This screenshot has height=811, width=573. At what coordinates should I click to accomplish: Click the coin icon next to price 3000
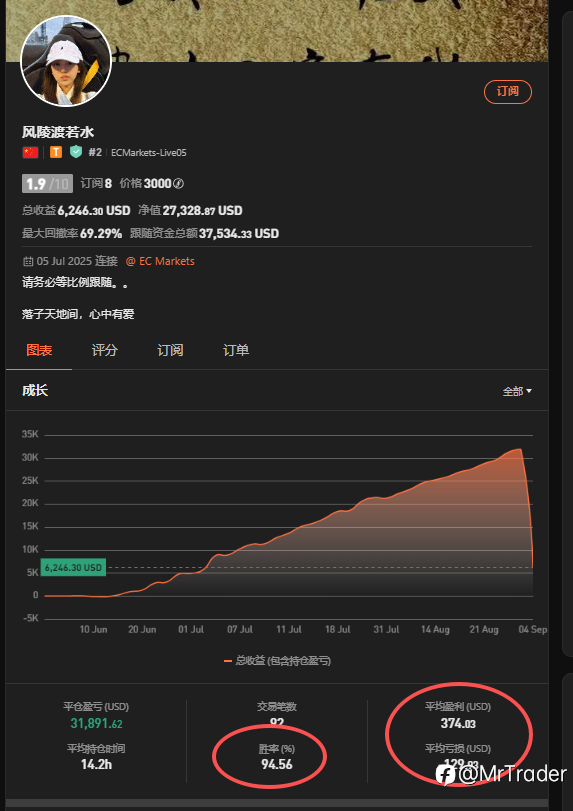pyautogui.click(x=178, y=184)
